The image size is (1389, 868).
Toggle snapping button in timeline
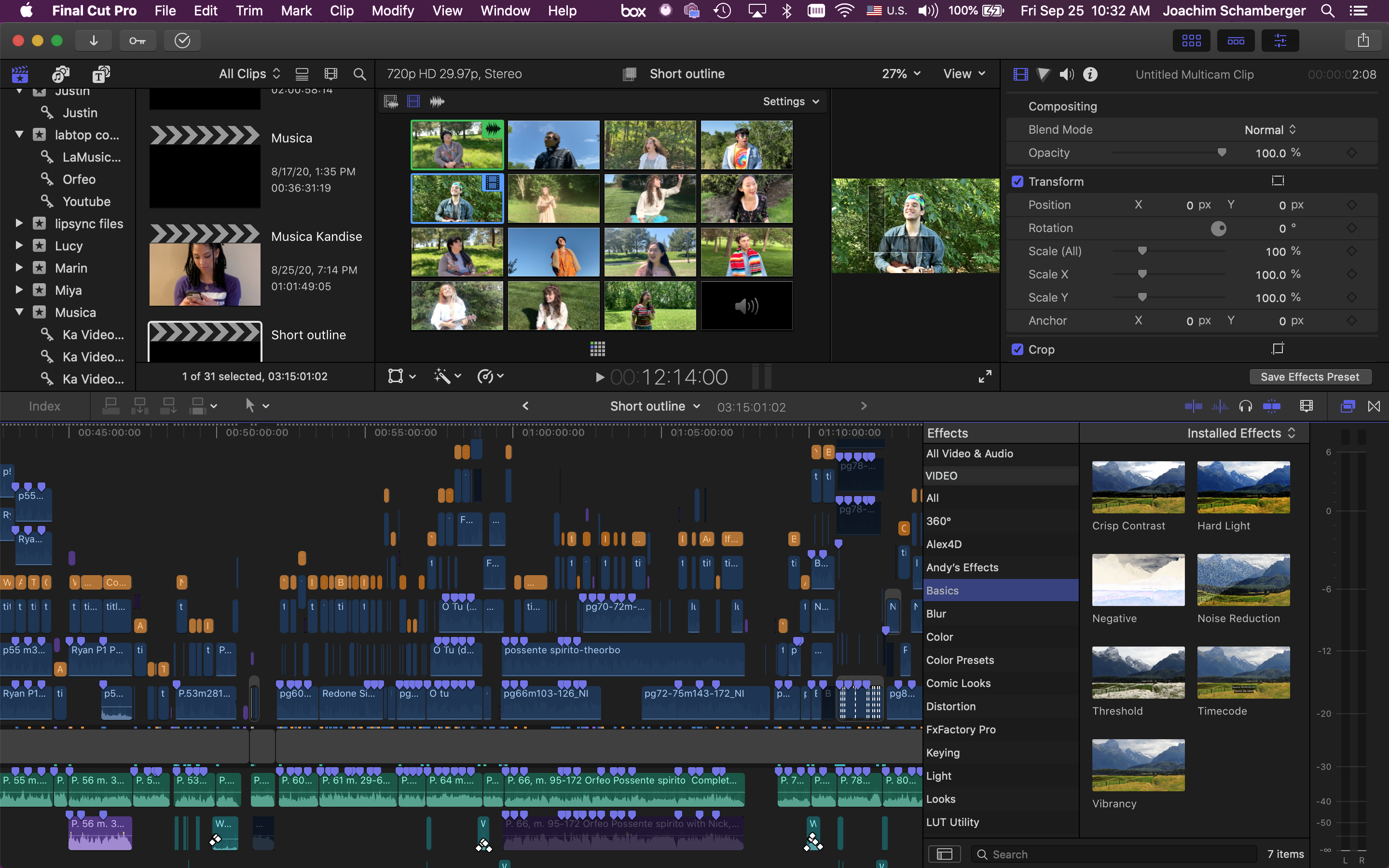1272,406
